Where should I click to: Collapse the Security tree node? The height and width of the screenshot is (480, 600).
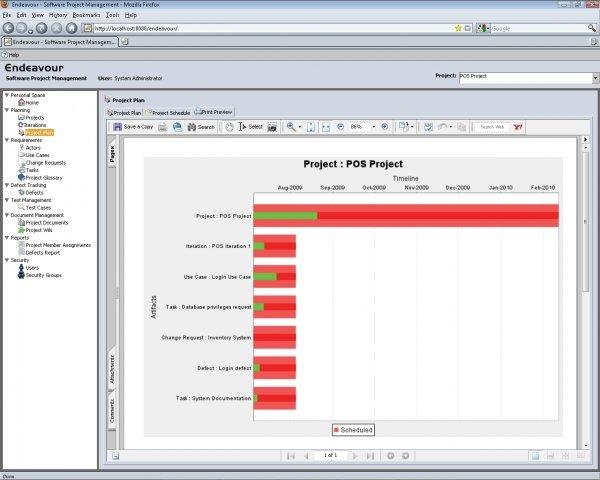(x=7, y=260)
